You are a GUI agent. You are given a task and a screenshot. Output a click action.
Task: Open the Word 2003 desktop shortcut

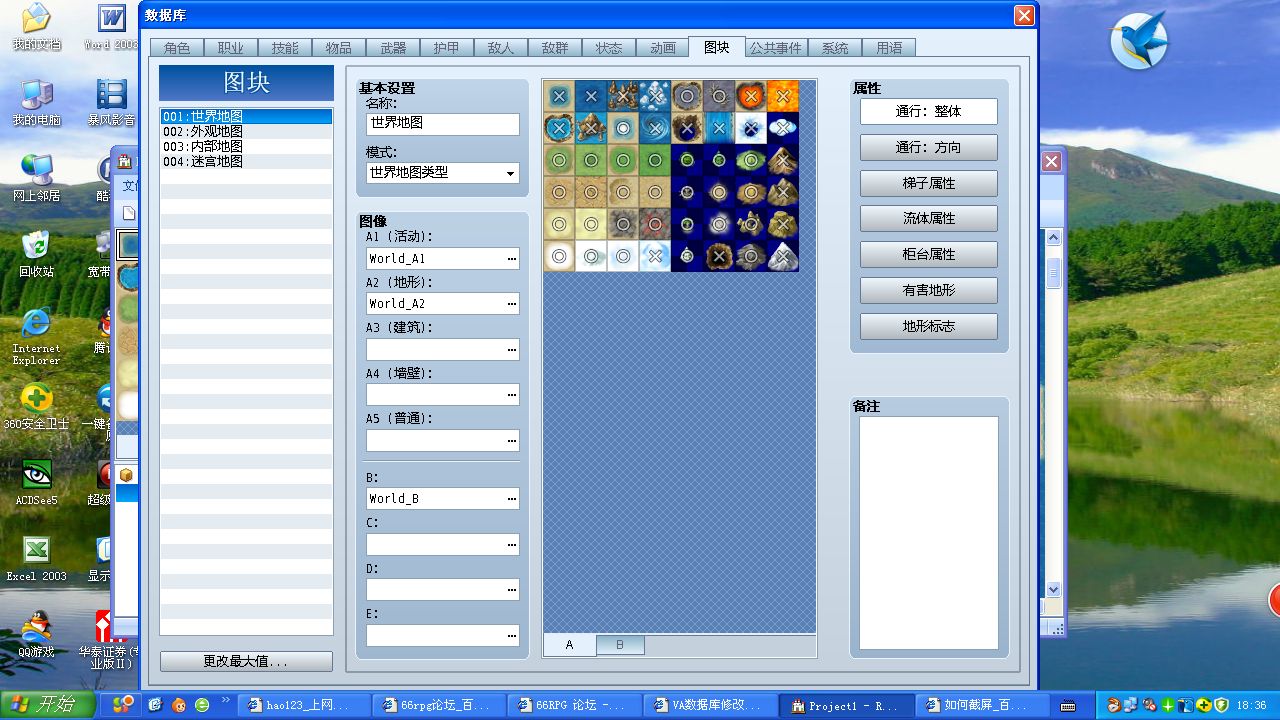111,27
